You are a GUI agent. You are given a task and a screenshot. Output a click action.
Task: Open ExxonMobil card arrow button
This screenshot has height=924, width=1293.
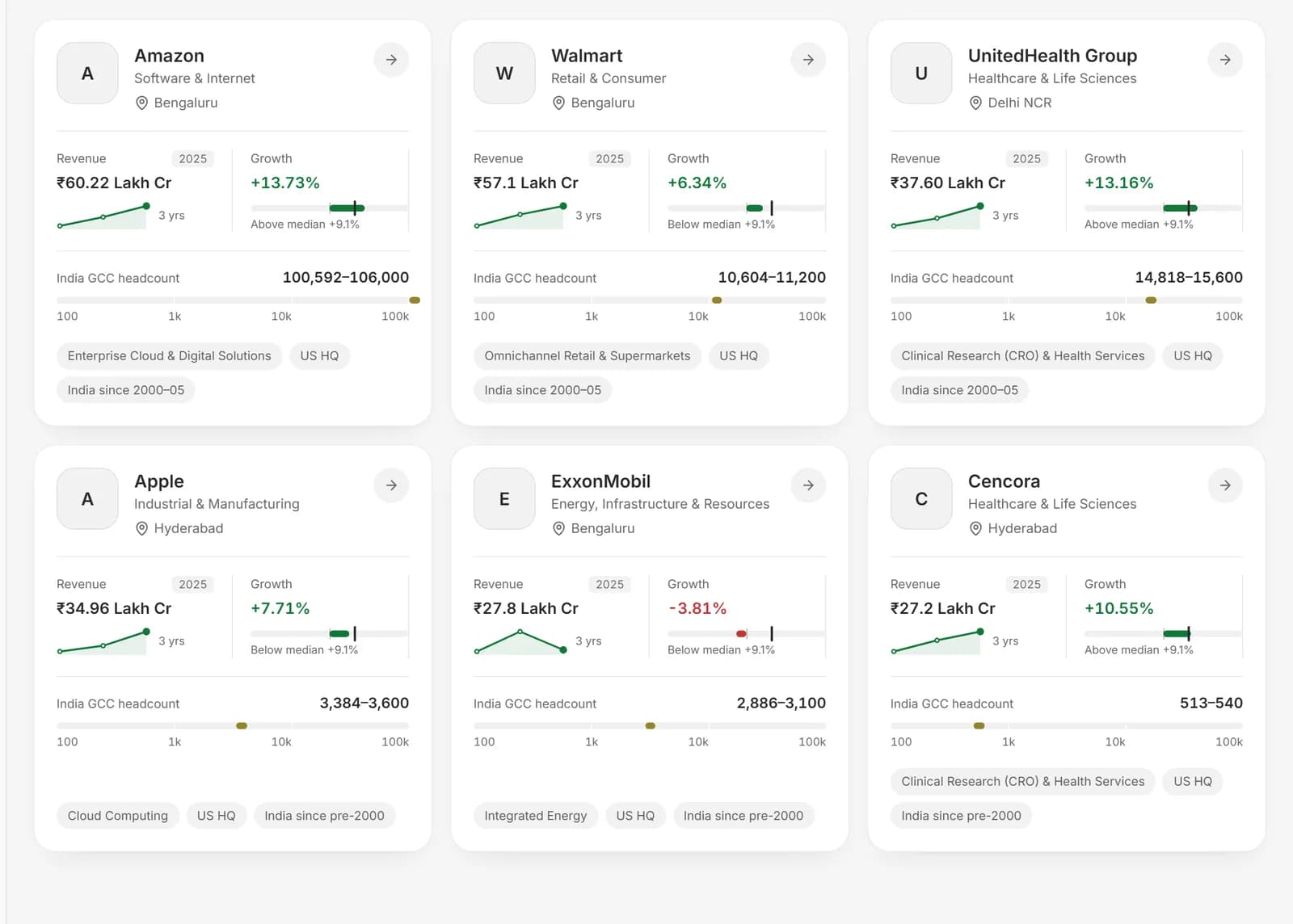tap(808, 485)
